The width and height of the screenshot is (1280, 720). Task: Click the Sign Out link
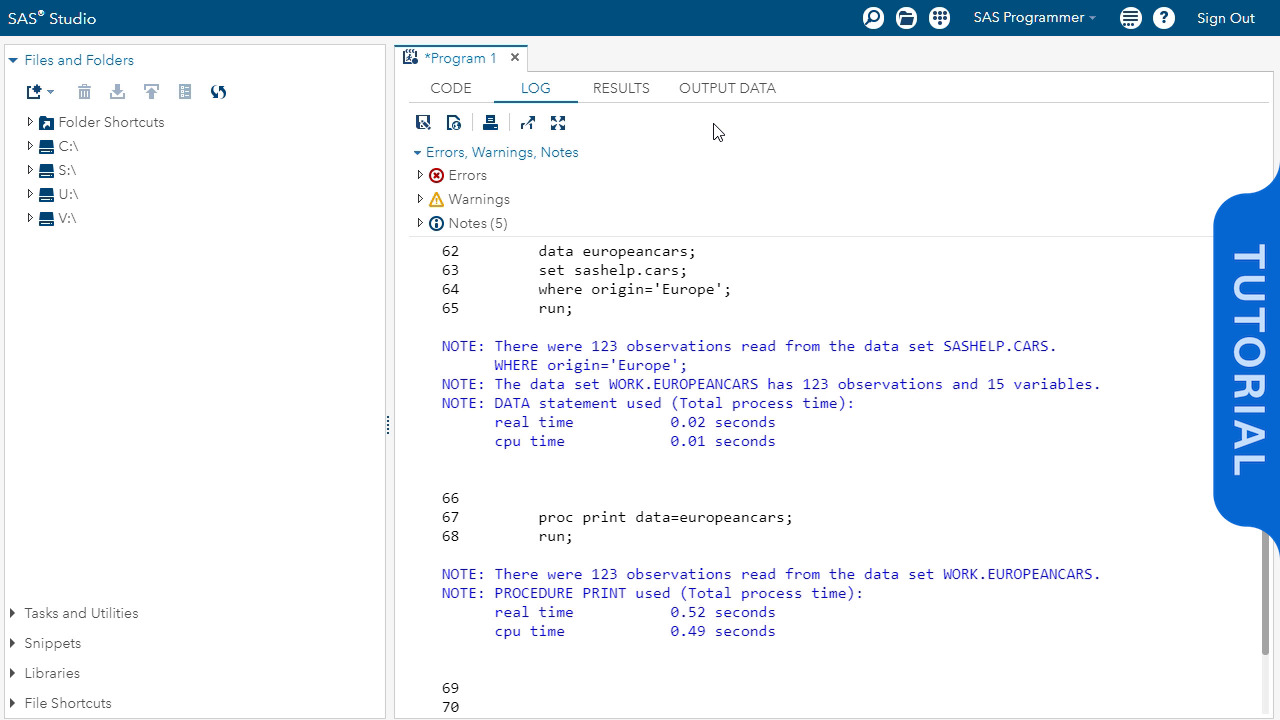coord(1225,18)
